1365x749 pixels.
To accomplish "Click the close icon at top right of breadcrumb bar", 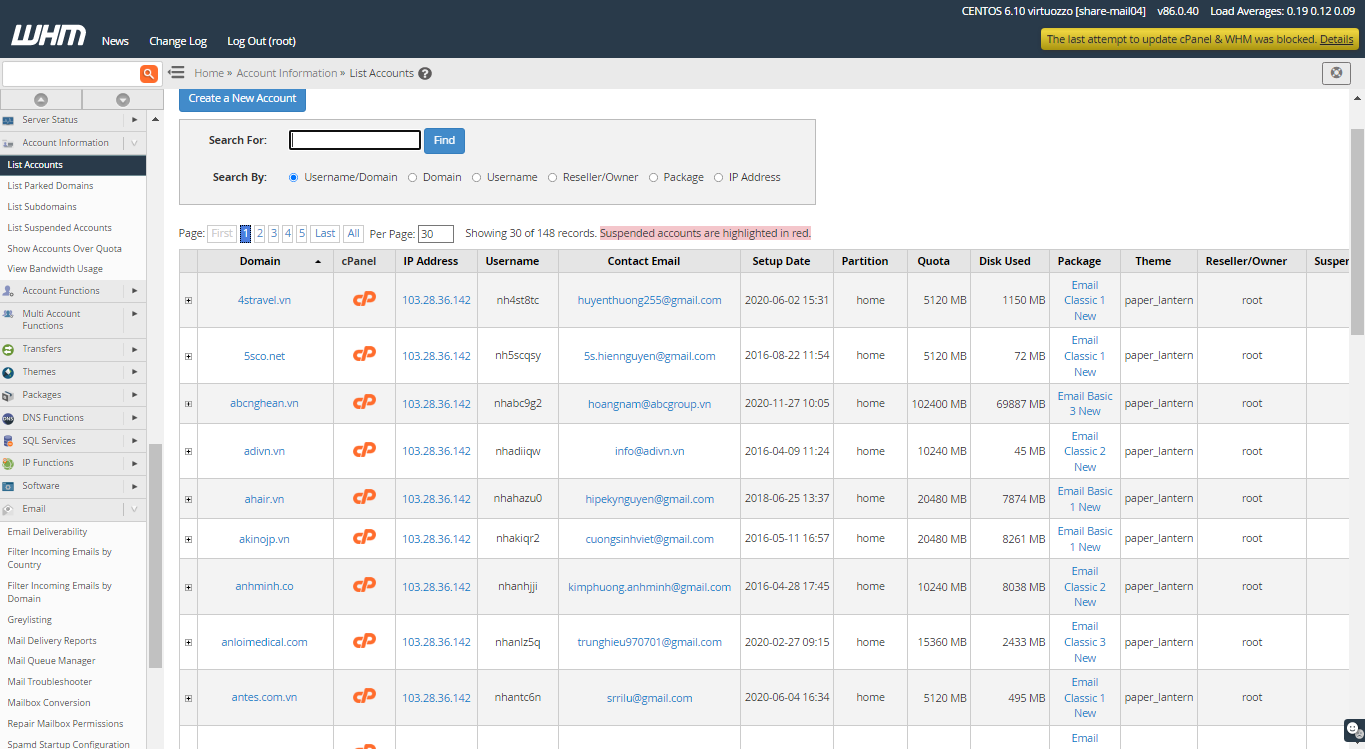I will coord(1335,73).
